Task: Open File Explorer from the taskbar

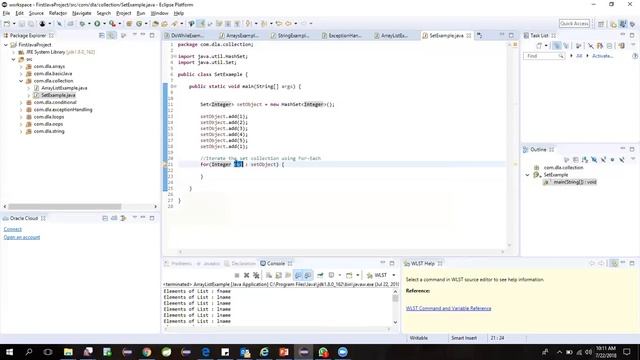Action: [x=68, y=352]
